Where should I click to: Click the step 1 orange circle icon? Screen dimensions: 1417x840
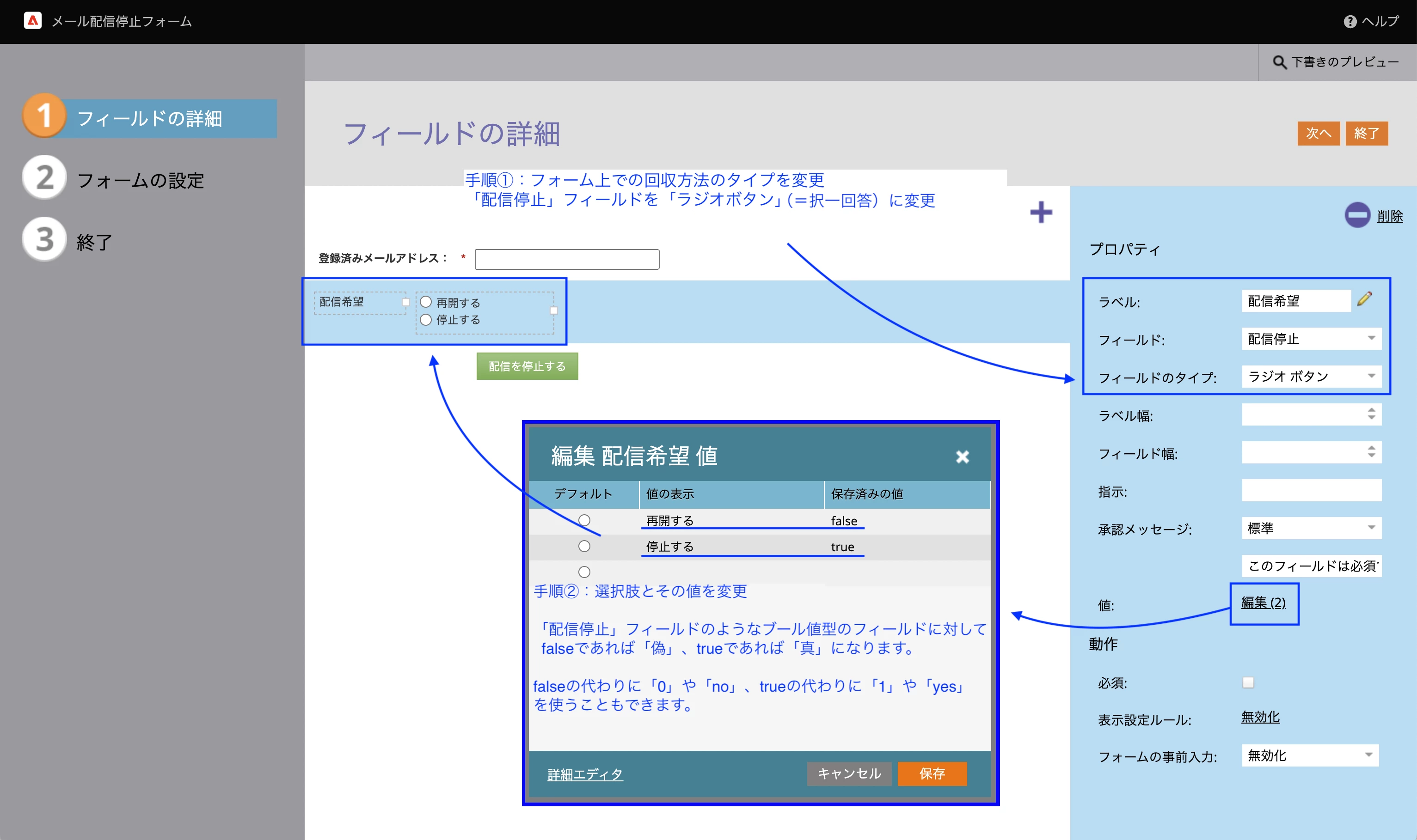[x=44, y=116]
